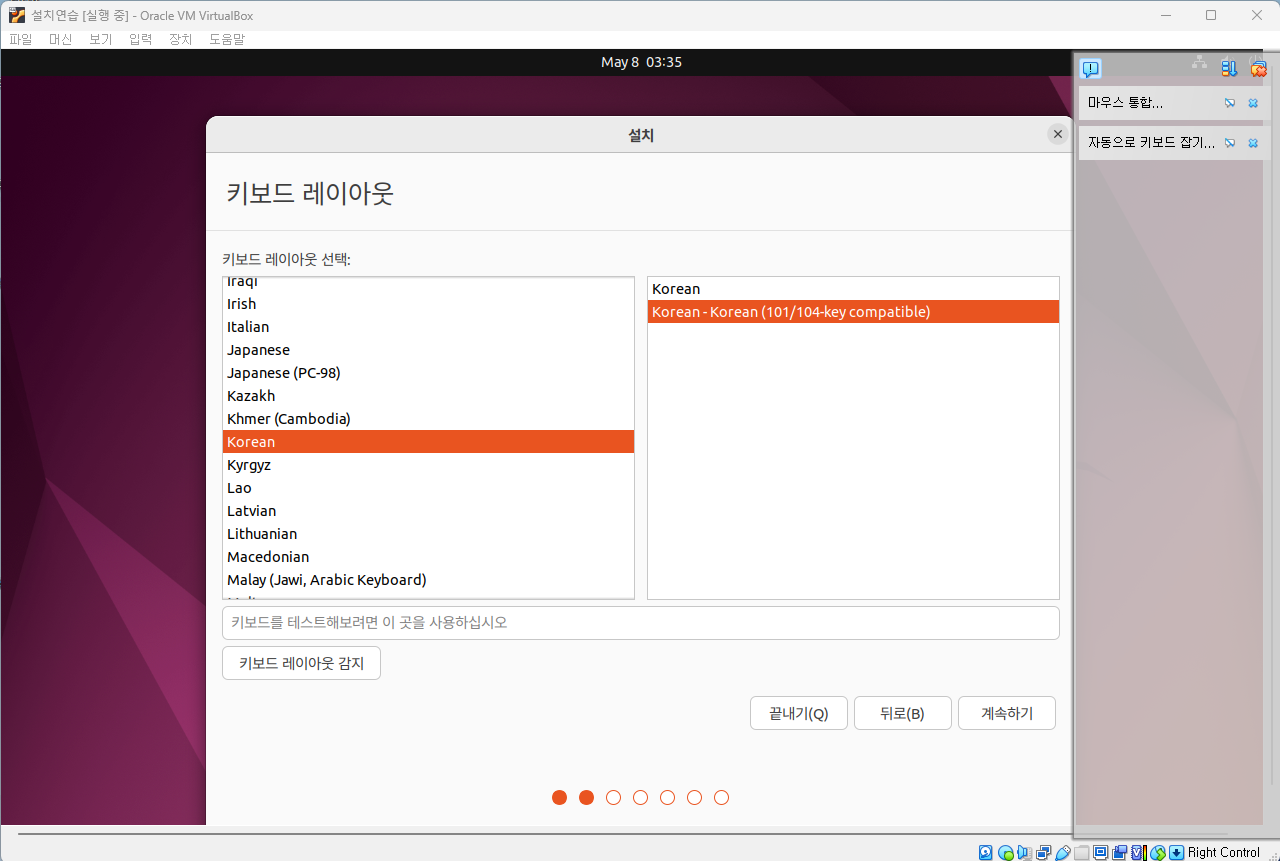
Task: Select Irish in the layout list
Action: [428, 304]
